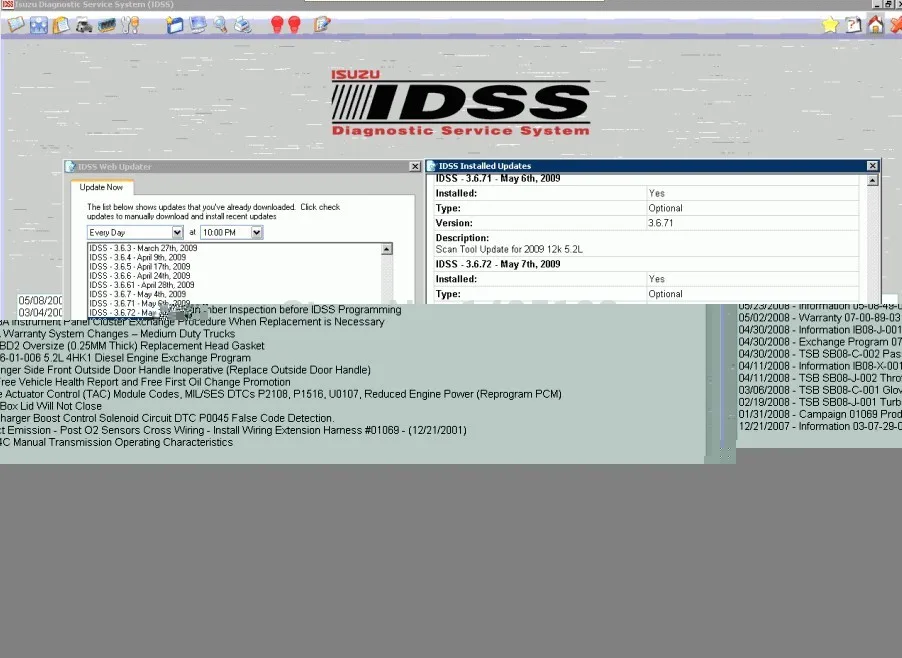Click Scan Tool Update for 2009 12k description

[509, 249]
